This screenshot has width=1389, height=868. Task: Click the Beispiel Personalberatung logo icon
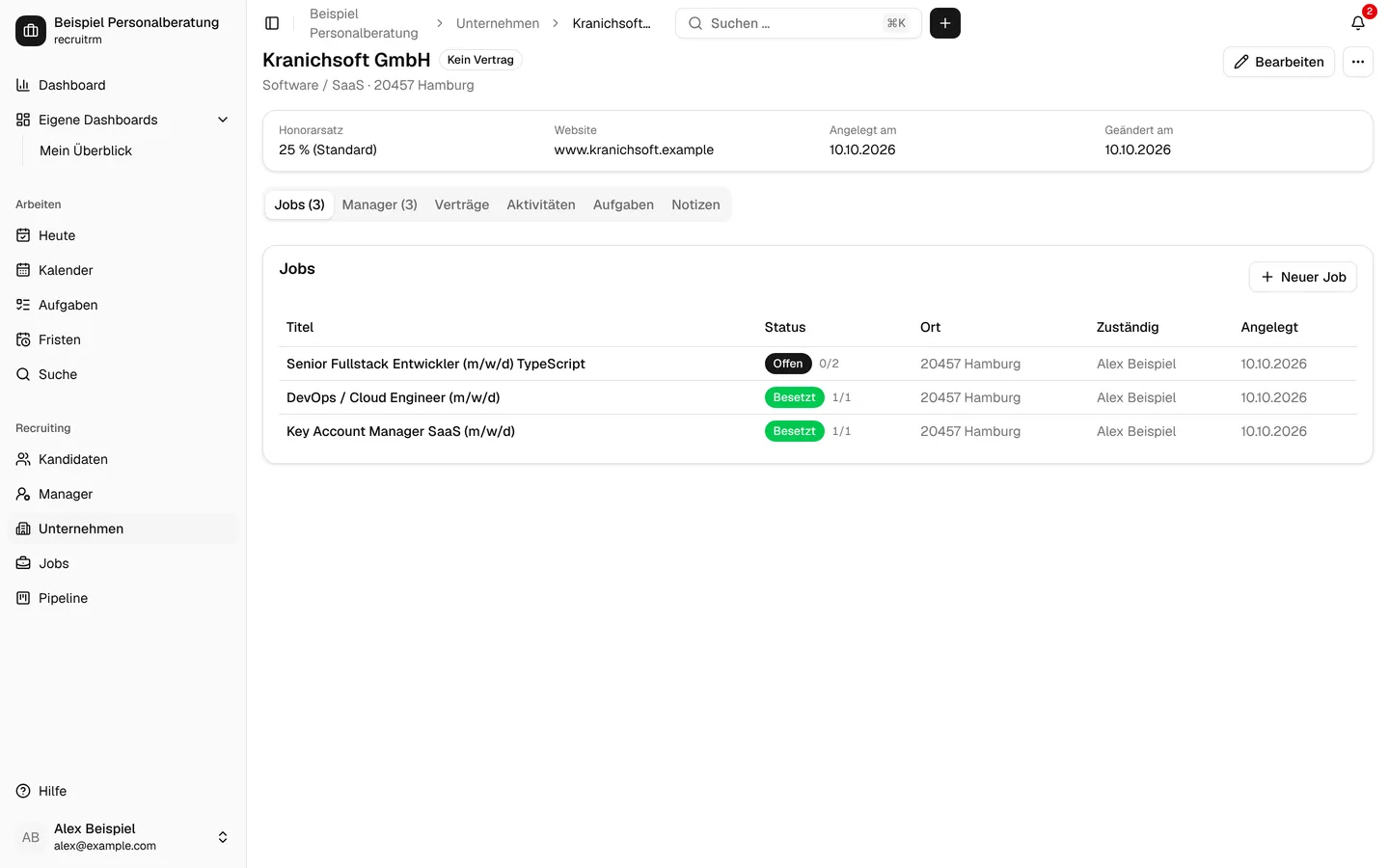(x=31, y=31)
